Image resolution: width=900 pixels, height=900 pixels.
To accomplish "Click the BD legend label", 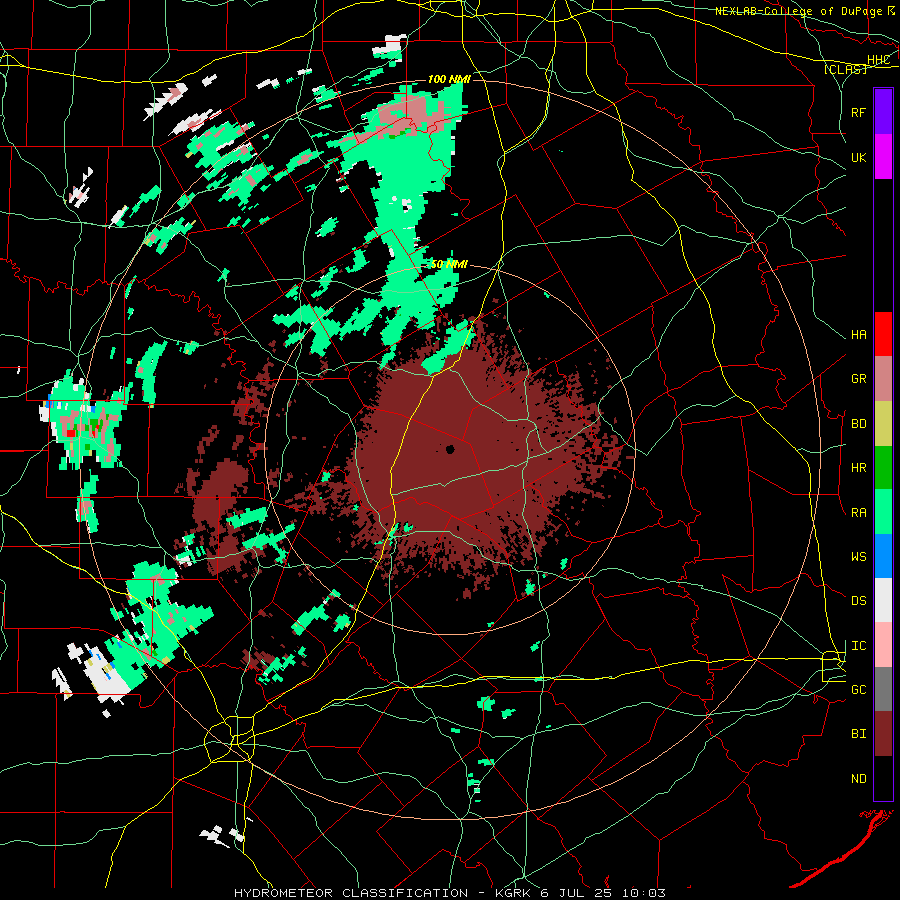I will pyautogui.click(x=858, y=424).
